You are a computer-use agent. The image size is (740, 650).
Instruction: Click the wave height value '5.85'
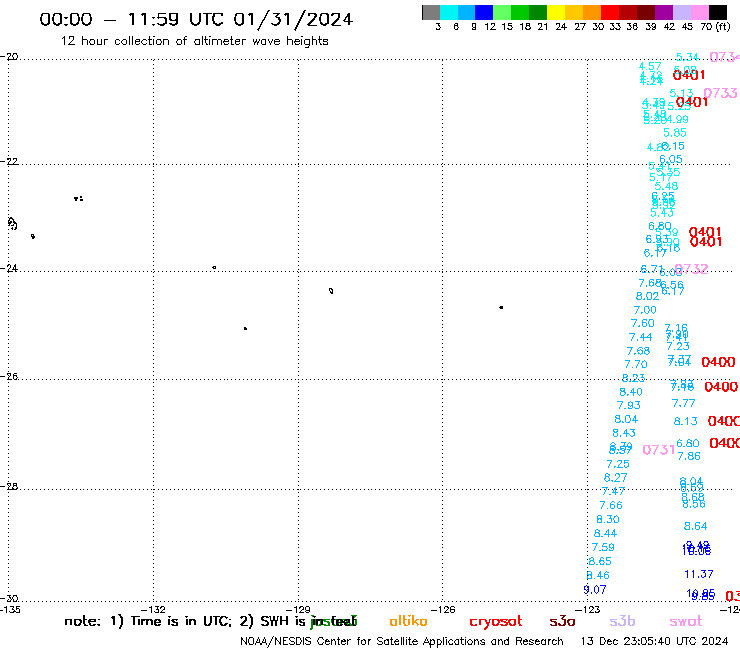[x=675, y=133]
